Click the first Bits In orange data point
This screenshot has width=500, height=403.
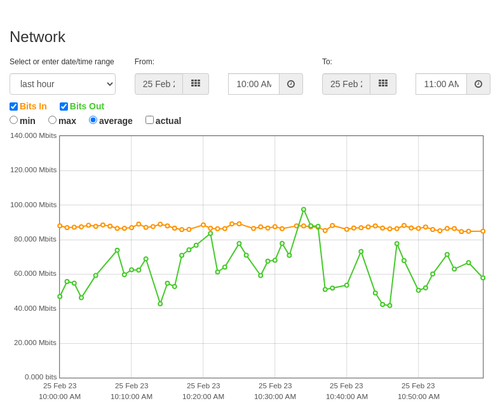click(60, 226)
